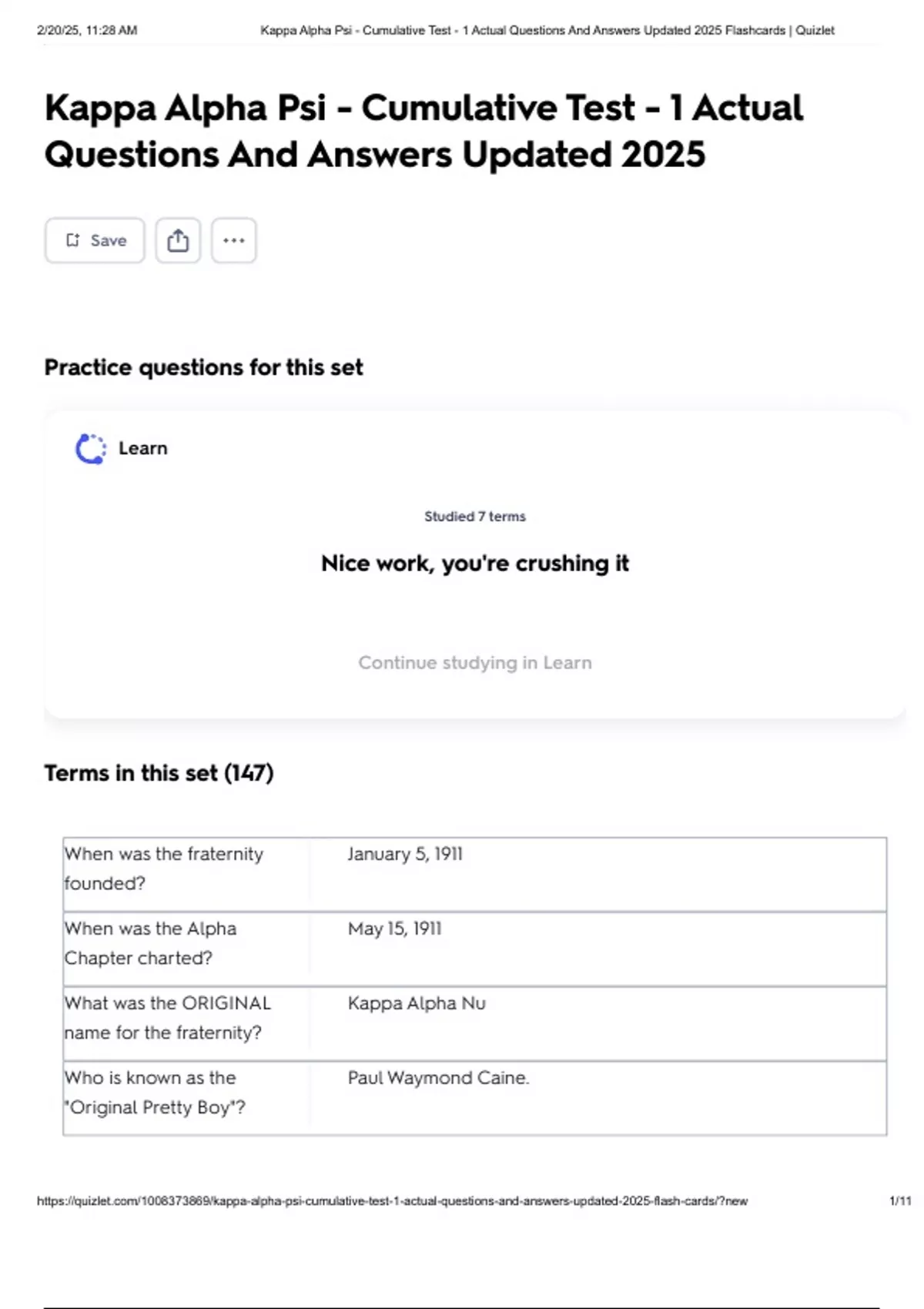The image size is (924, 1309).
Task: Click the Studied 7 terms label
Action: click(474, 517)
